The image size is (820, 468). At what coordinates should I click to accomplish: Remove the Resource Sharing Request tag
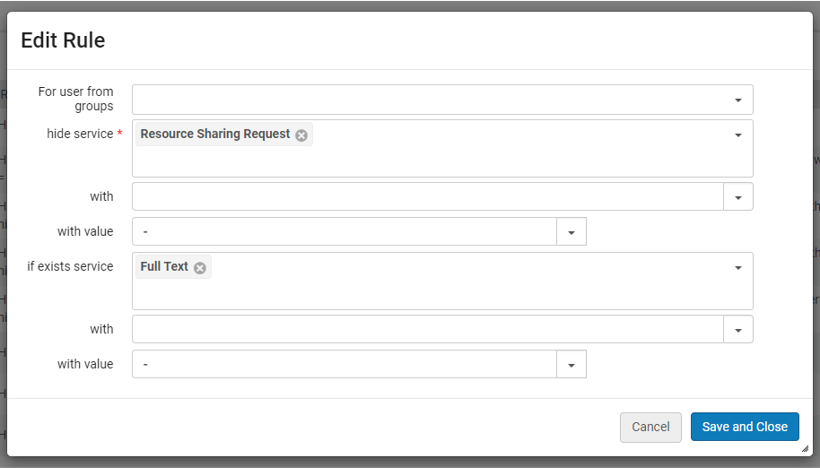click(301, 135)
